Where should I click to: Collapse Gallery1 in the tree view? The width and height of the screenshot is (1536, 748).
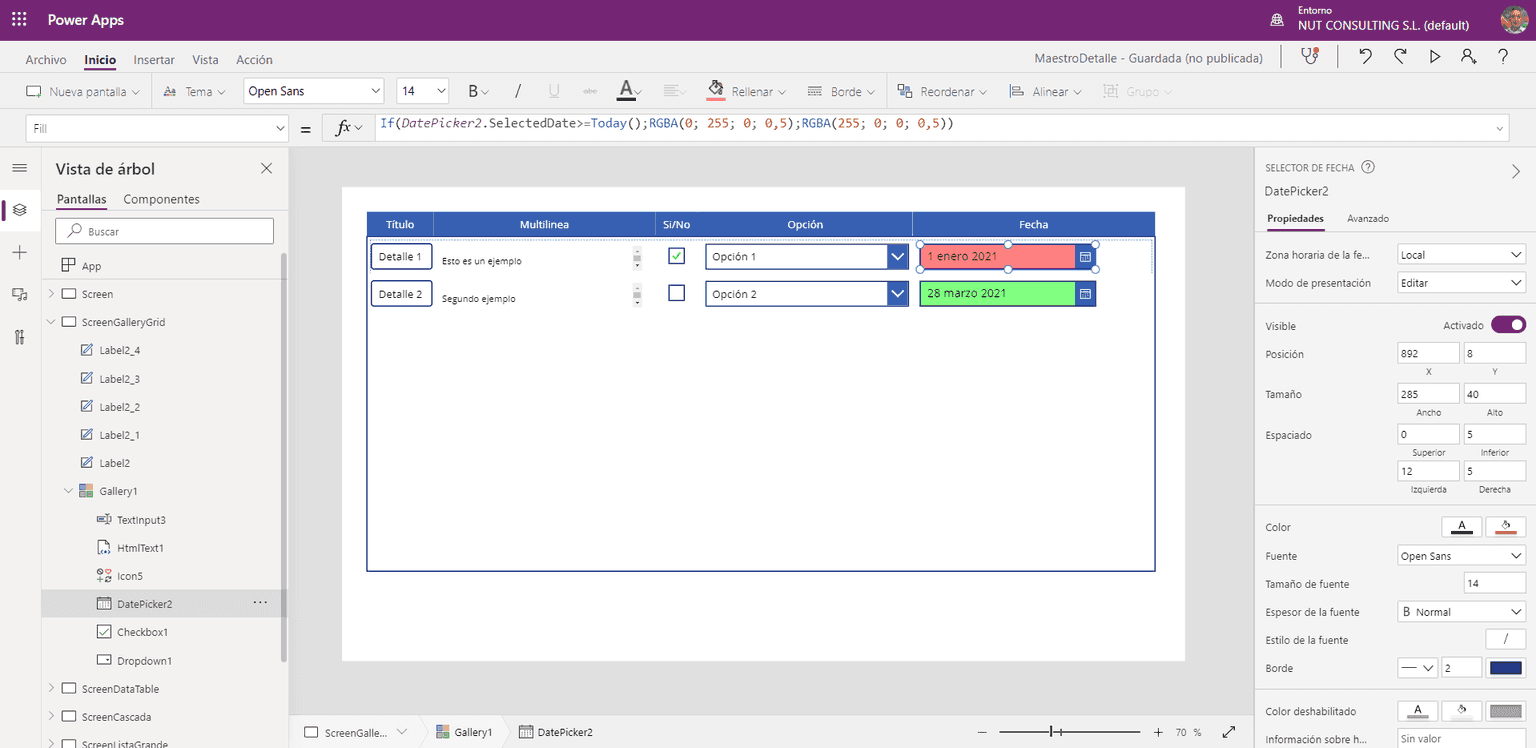pos(68,490)
